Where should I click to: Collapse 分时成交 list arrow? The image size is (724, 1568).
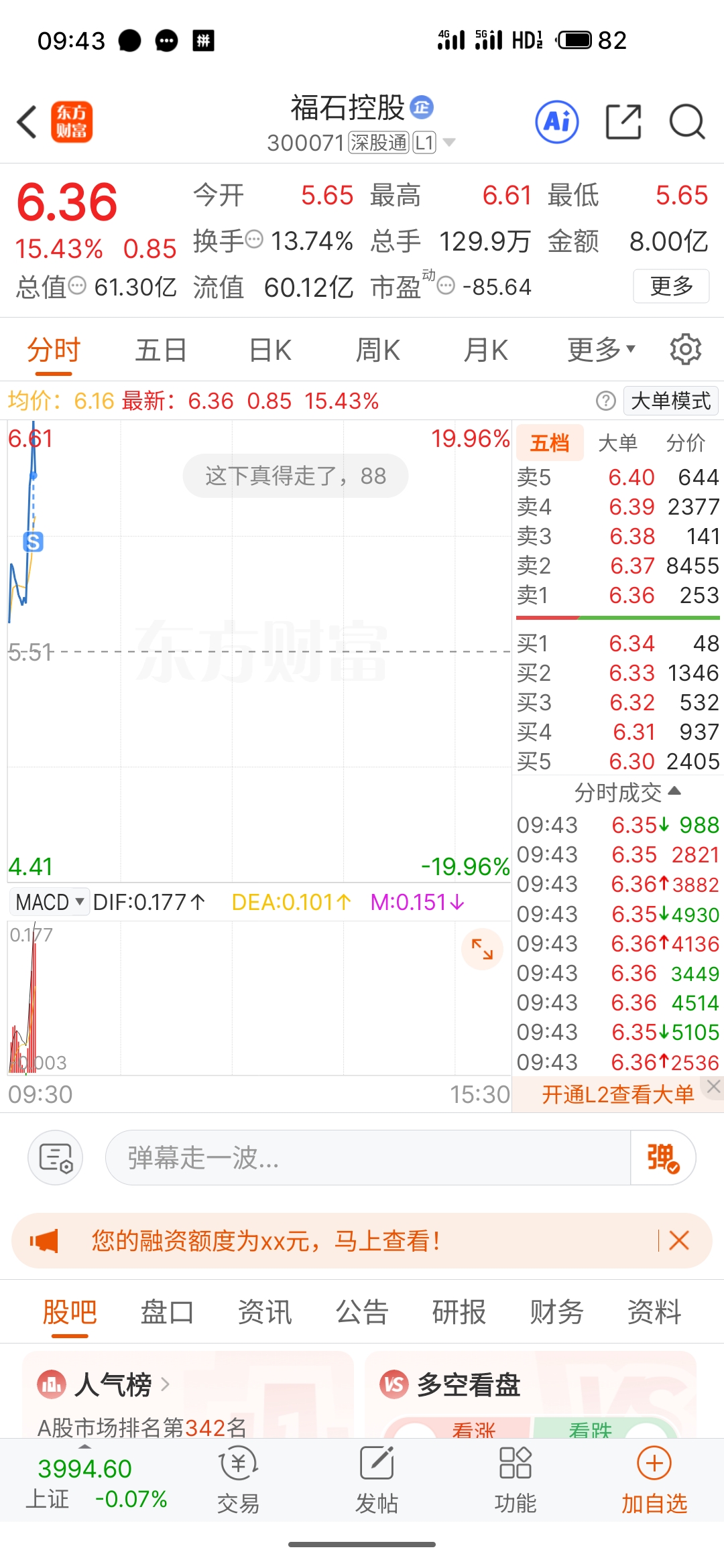coord(674,791)
